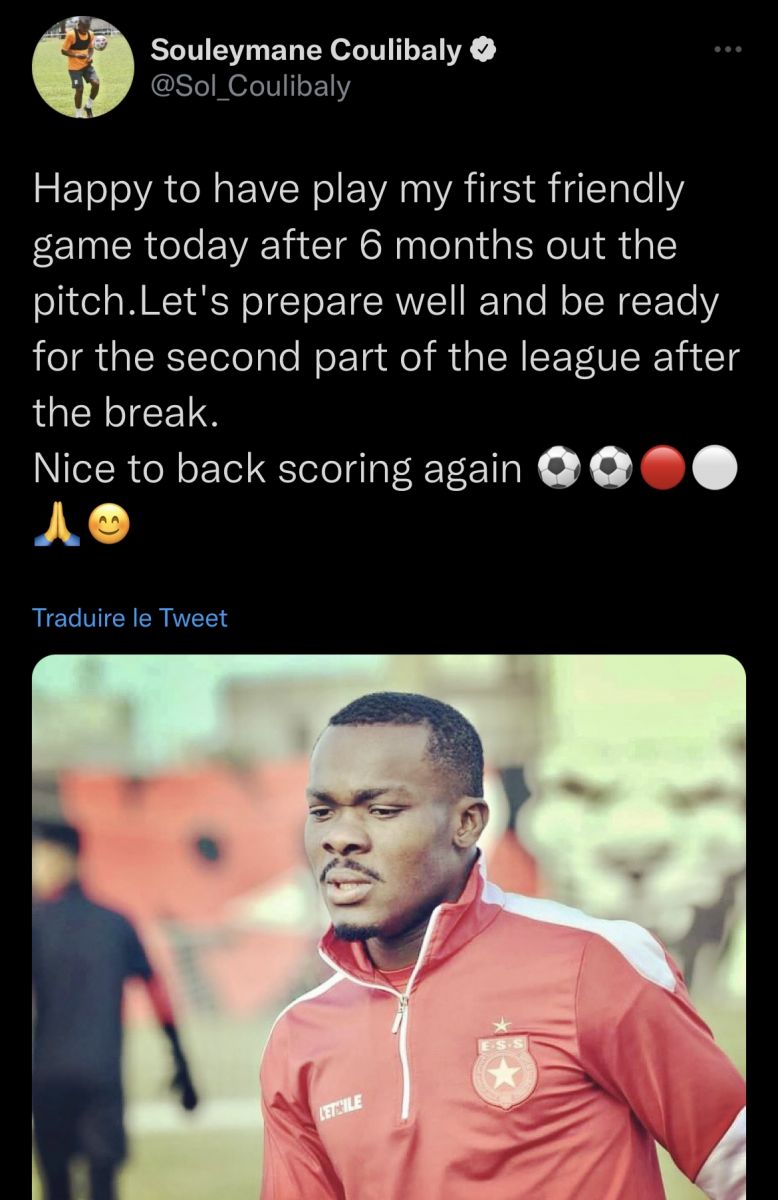Click the praying hands emoji
The width and height of the screenshot is (778, 1200).
tap(56, 523)
